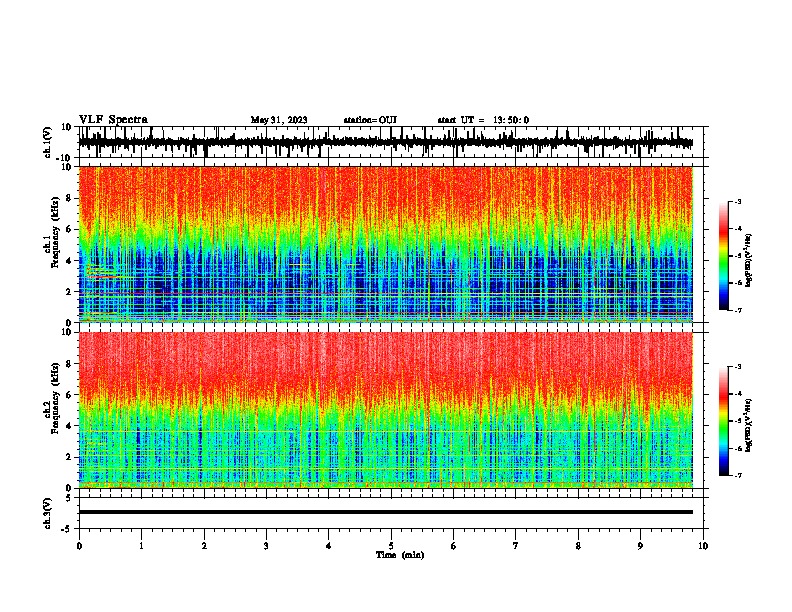Click the "4" kHz tick label on ch.2 spectrogram
The height and width of the screenshot is (612, 792).
70,426
